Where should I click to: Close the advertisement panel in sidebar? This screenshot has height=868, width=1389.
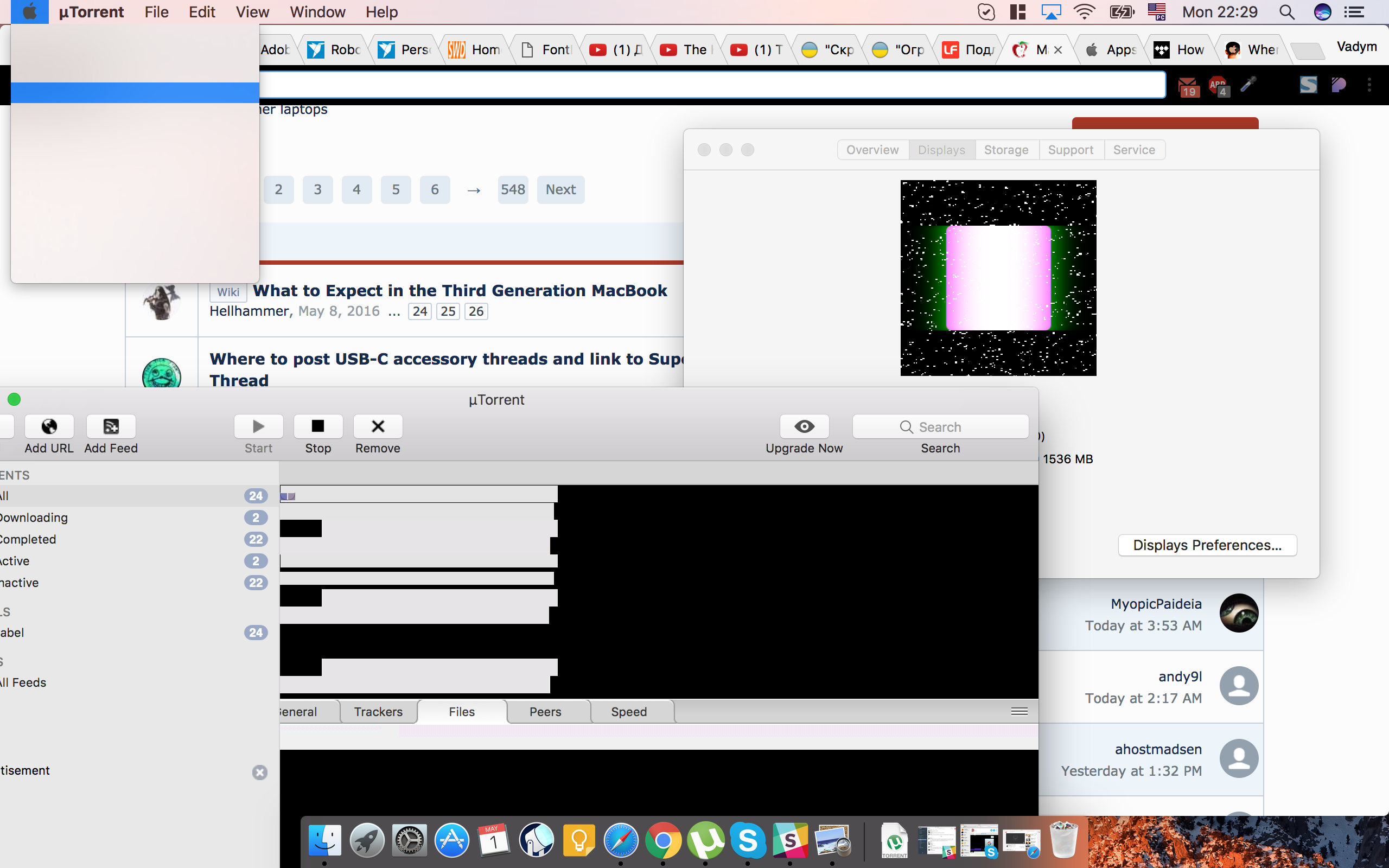(x=259, y=772)
